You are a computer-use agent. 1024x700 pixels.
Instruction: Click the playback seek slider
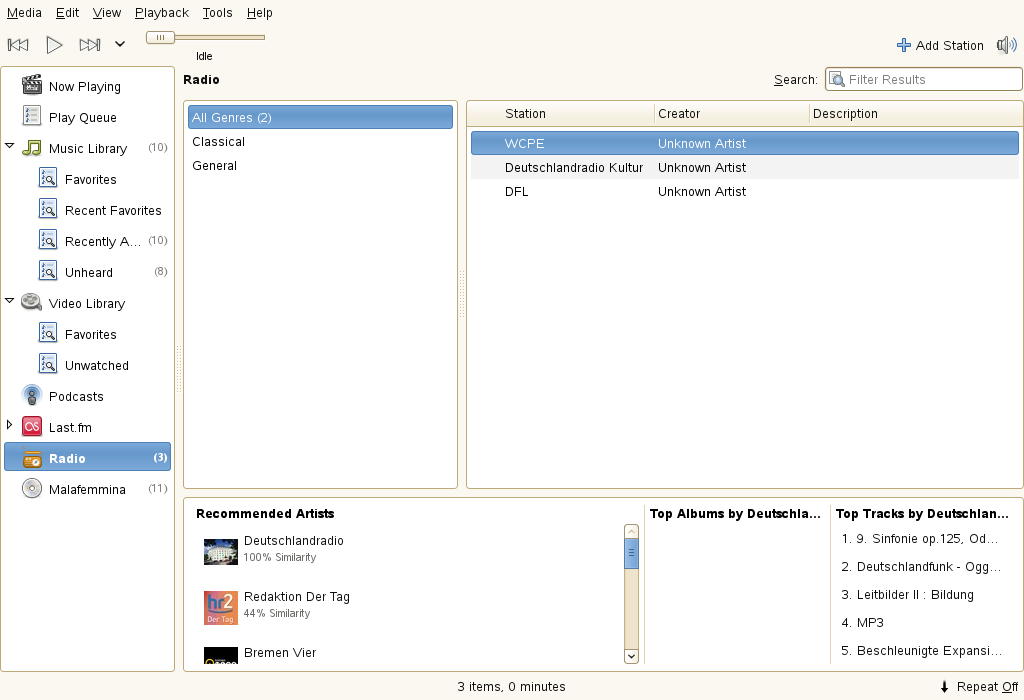[205, 37]
